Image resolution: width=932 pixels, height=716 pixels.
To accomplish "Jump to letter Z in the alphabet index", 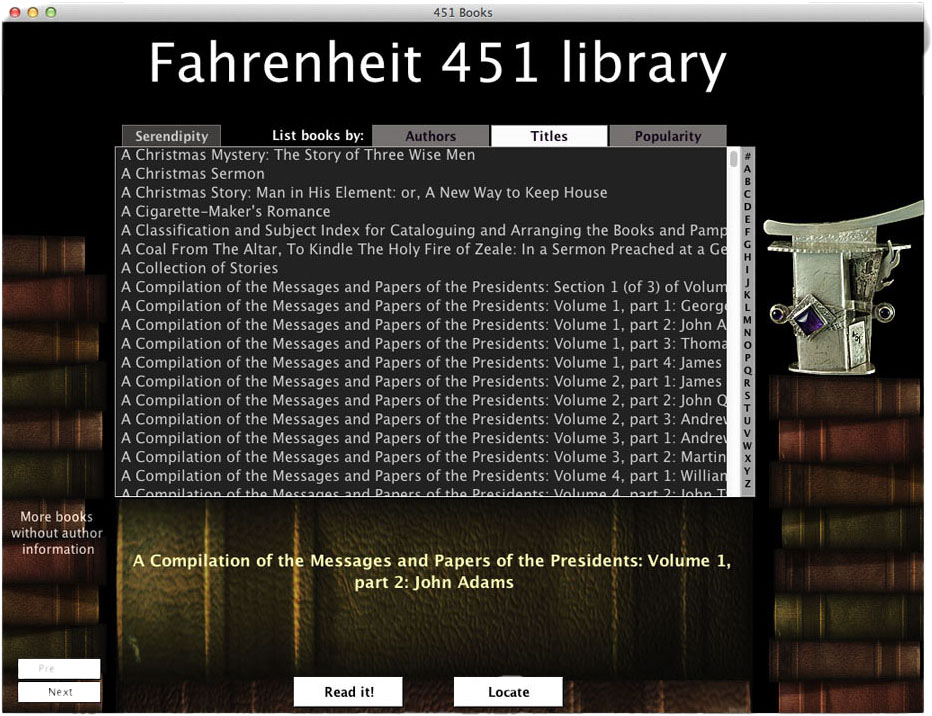I will click(747, 484).
